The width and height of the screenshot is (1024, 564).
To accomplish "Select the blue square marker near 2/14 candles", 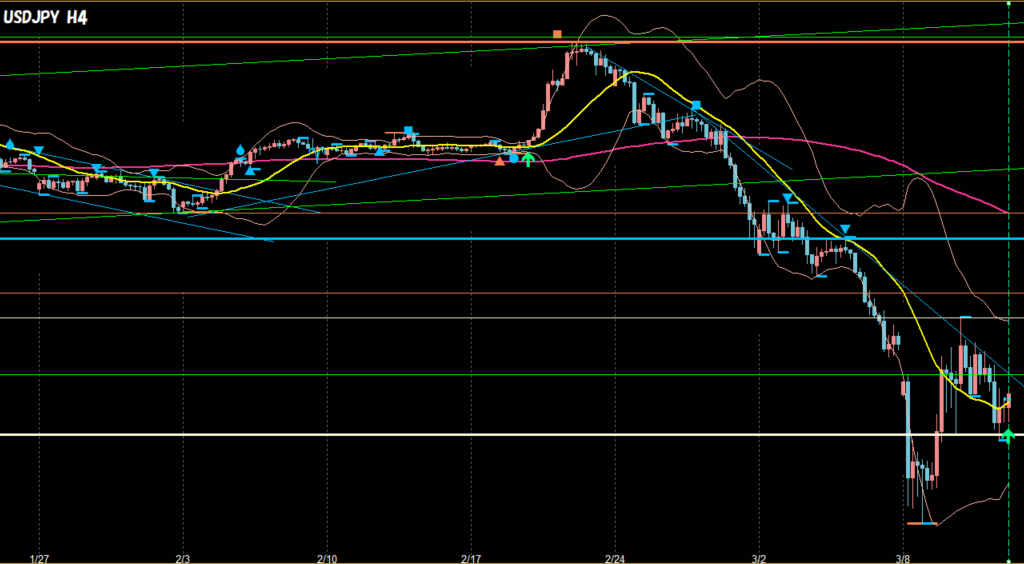I will (409, 131).
